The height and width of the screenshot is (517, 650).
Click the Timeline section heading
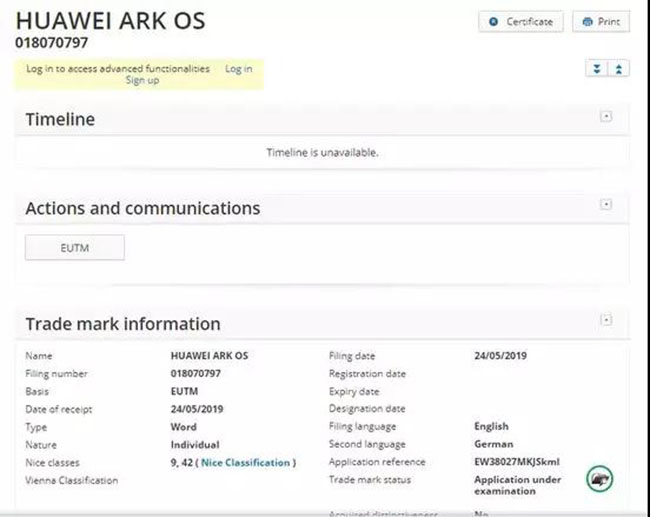tap(60, 120)
